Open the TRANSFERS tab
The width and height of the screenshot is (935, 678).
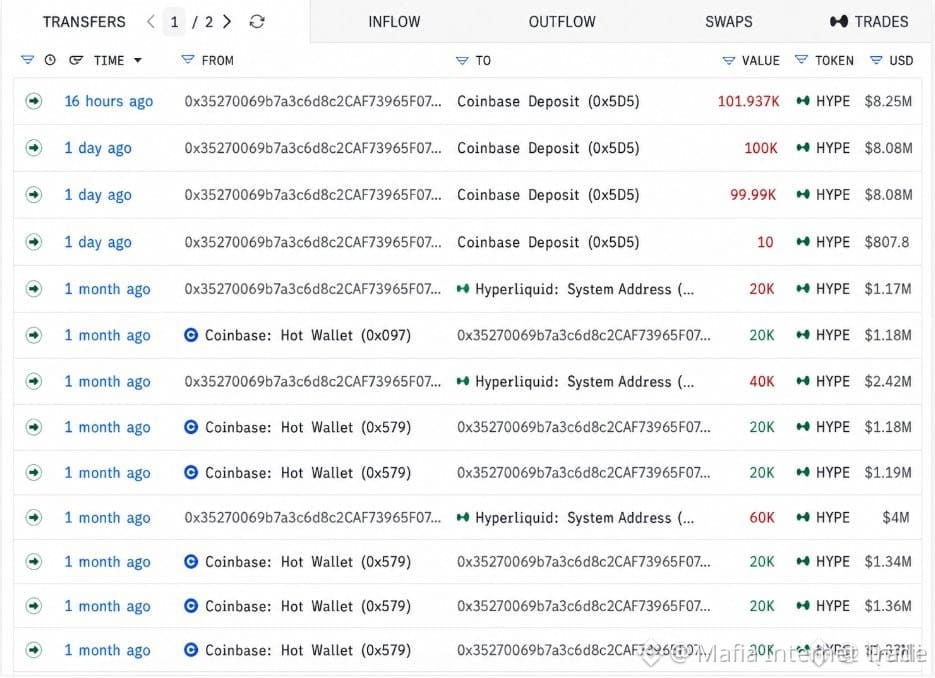pyautogui.click(x=84, y=22)
